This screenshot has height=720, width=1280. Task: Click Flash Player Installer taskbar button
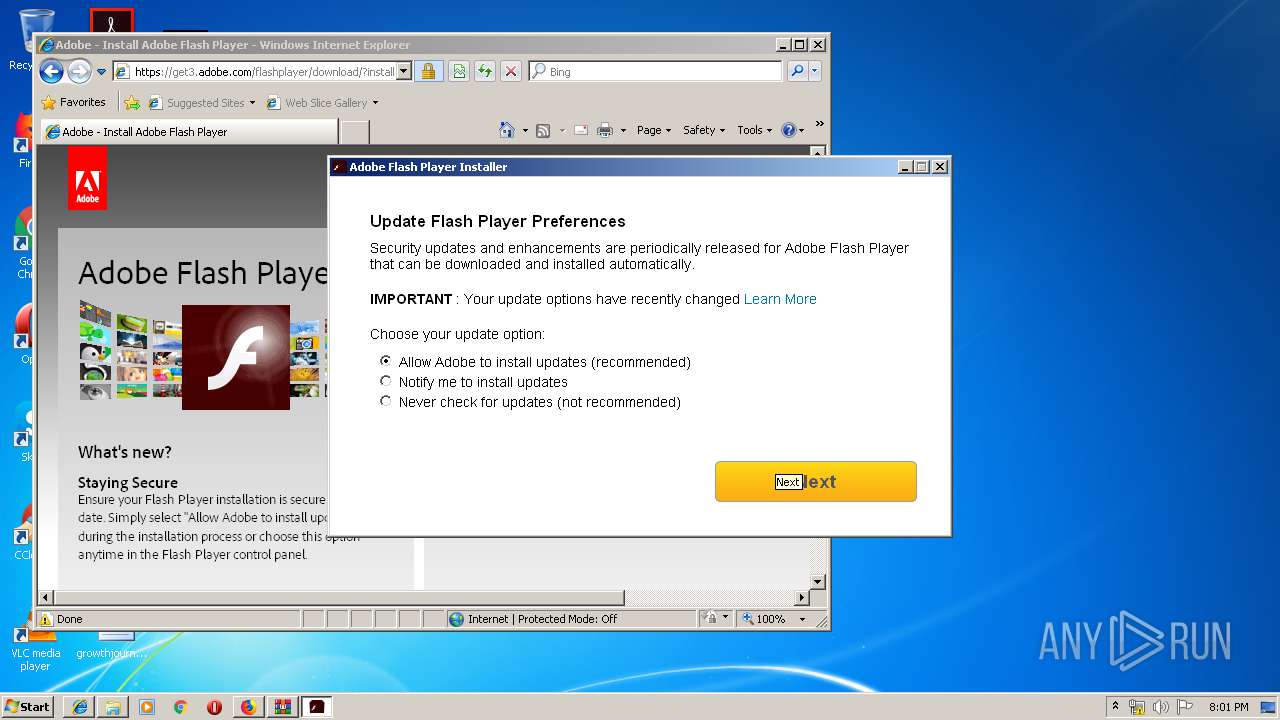point(317,707)
